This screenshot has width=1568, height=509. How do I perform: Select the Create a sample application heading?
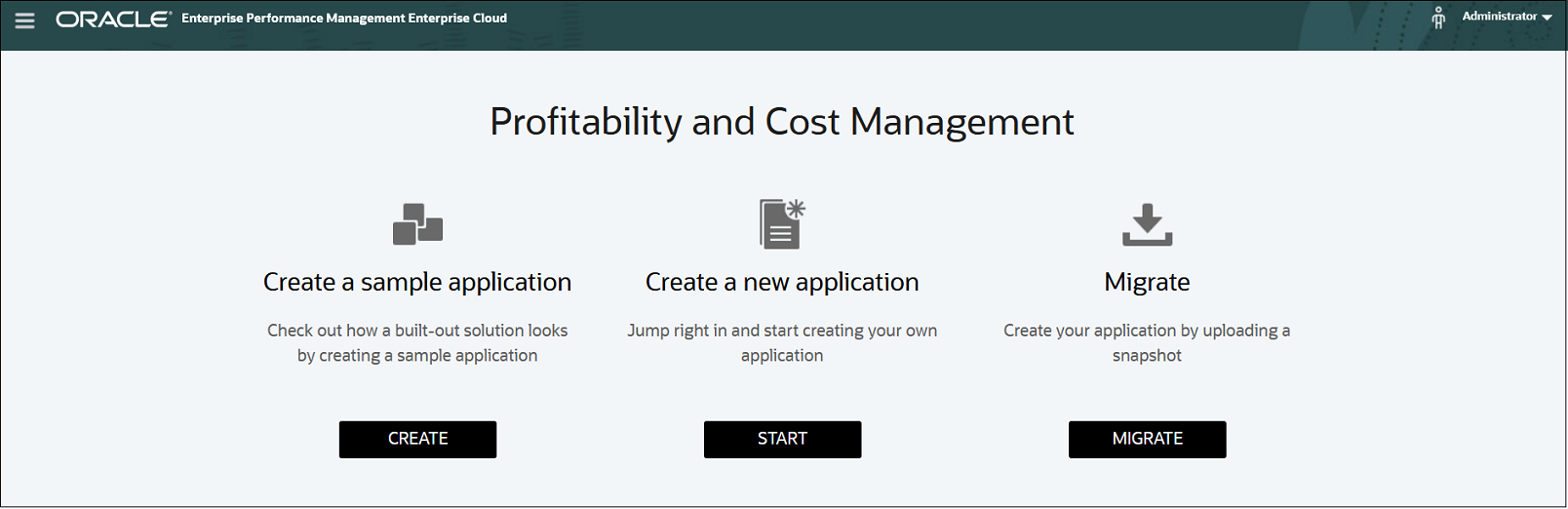pos(417,282)
